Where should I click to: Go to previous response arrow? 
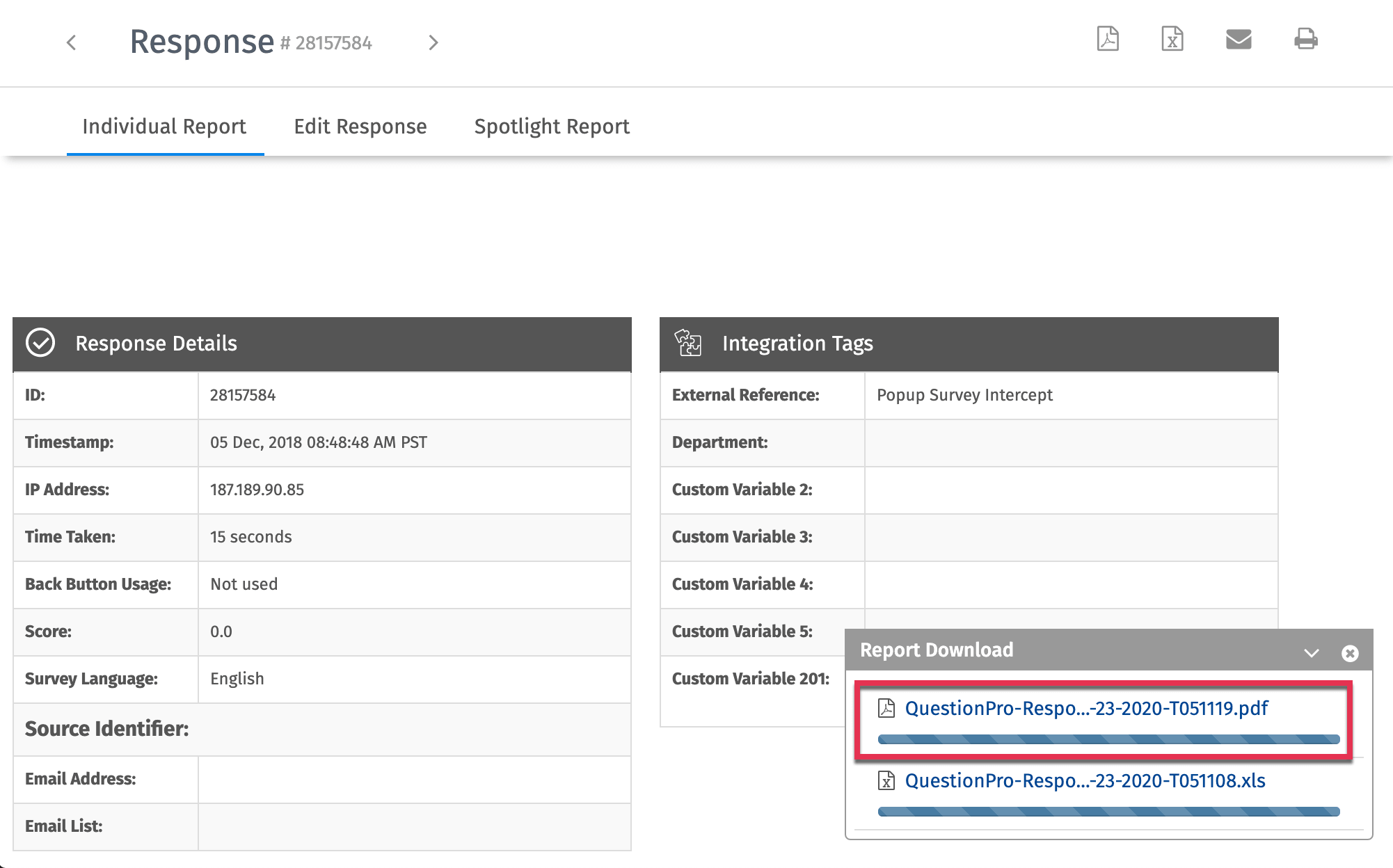(72, 43)
